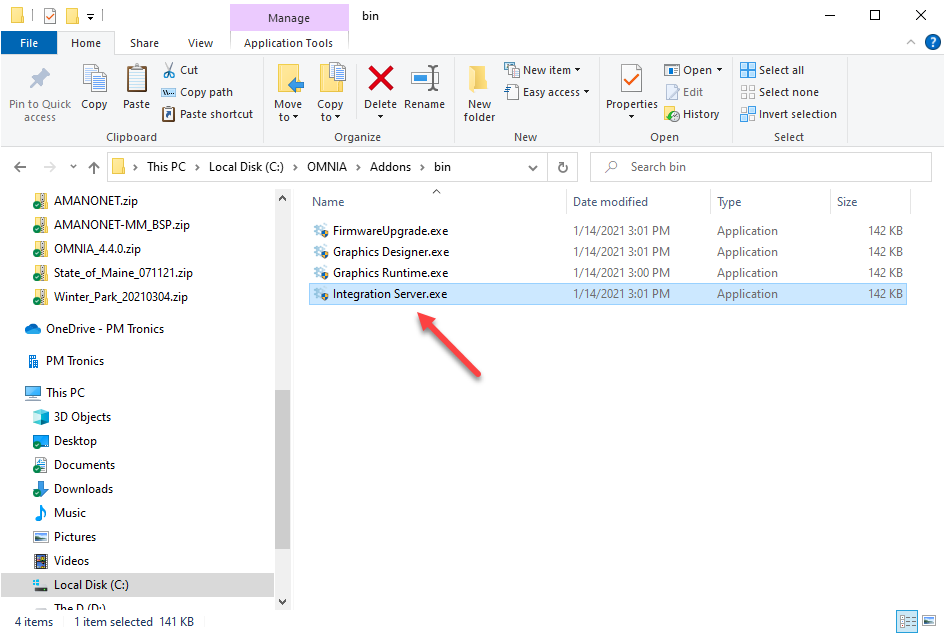
Task: Open the Application Tools tab
Action: [289, 43]
